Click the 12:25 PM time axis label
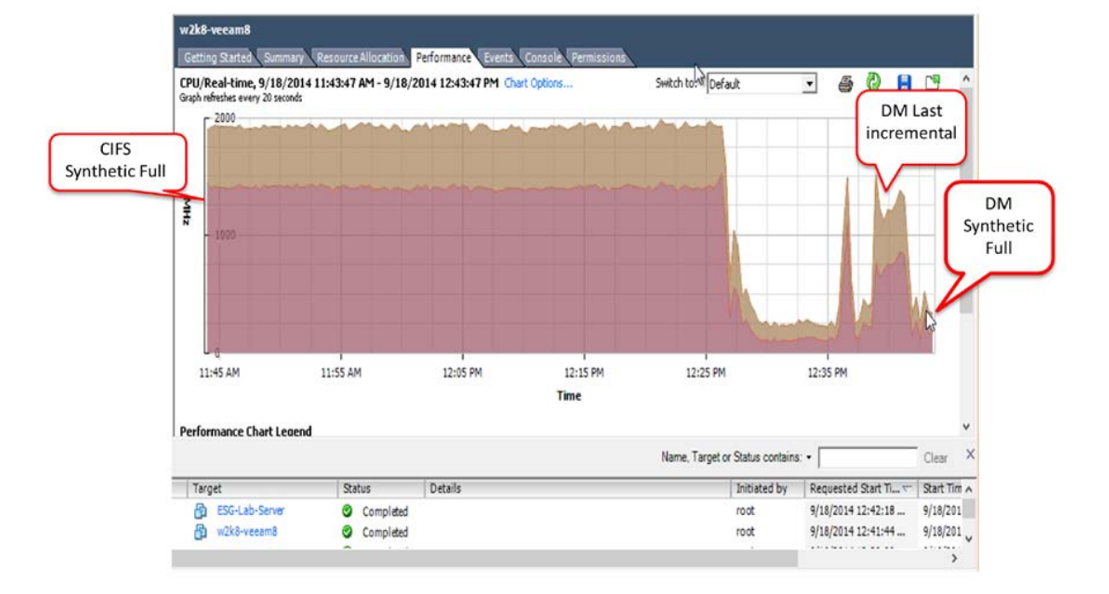The height and width of the screenshot is (594, 1109). pyautogui.click(x=705, y=373)
